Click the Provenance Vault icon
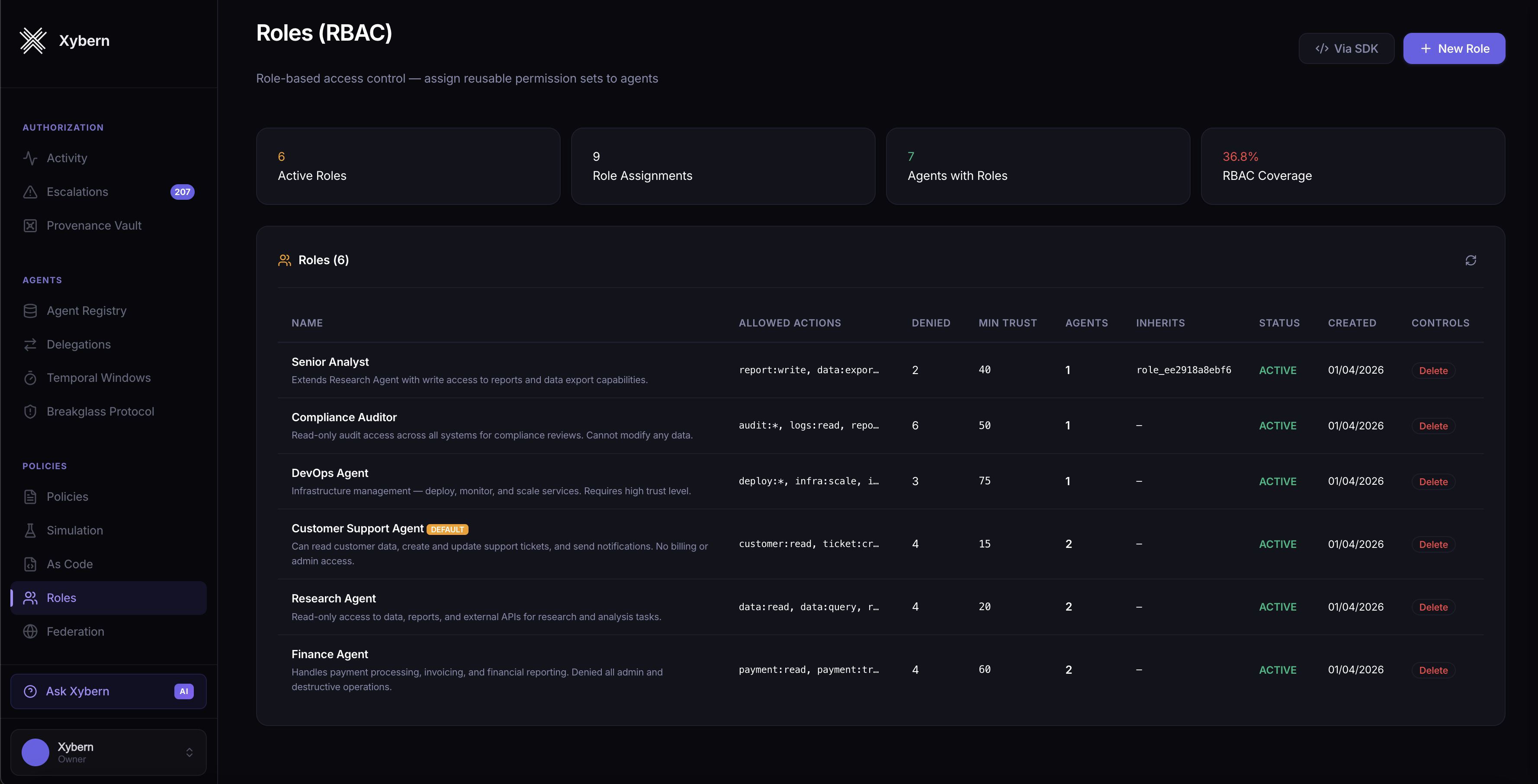1538x784 pixels. 30,226
